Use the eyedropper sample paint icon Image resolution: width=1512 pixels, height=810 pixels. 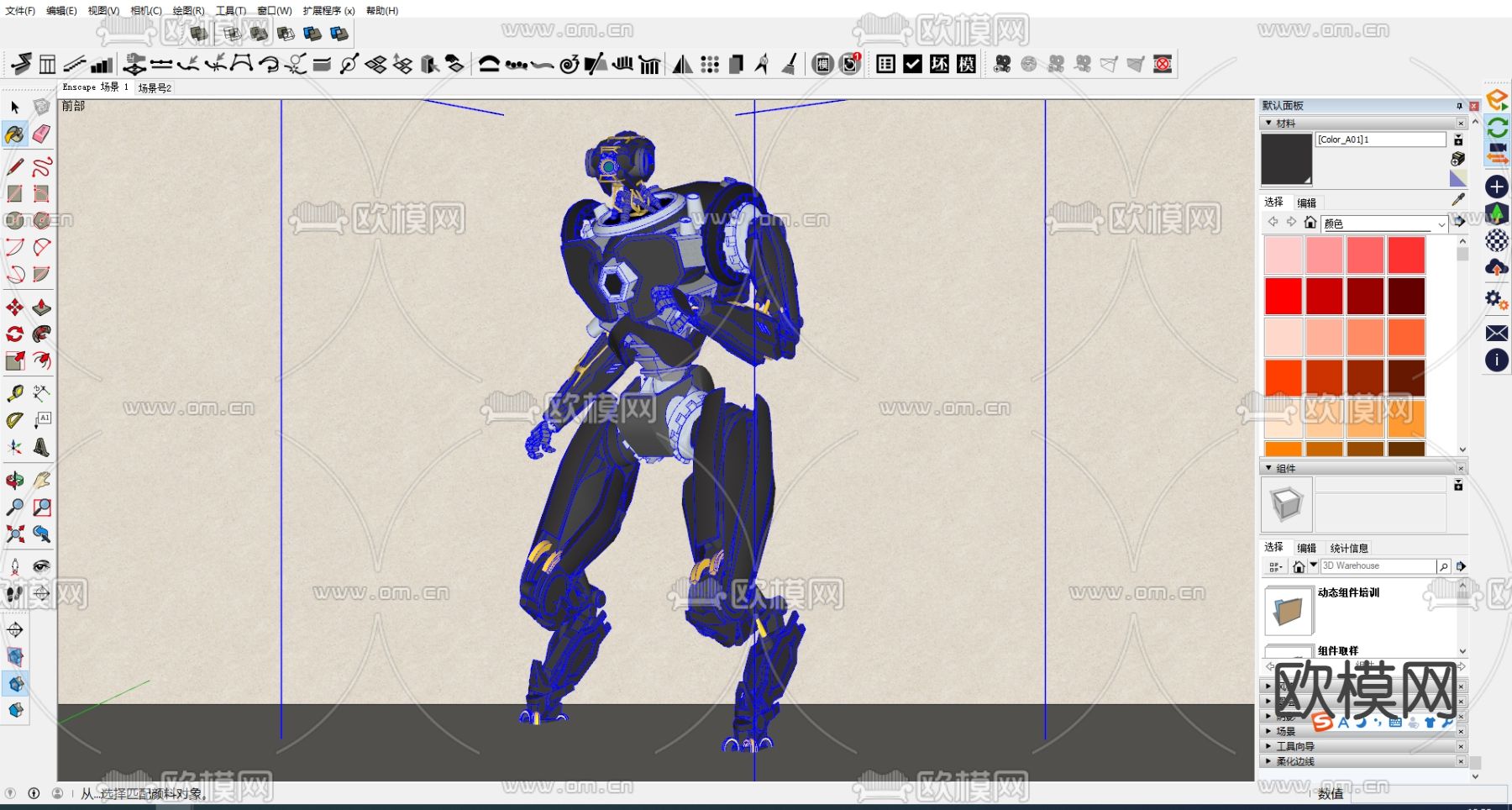1457,200
